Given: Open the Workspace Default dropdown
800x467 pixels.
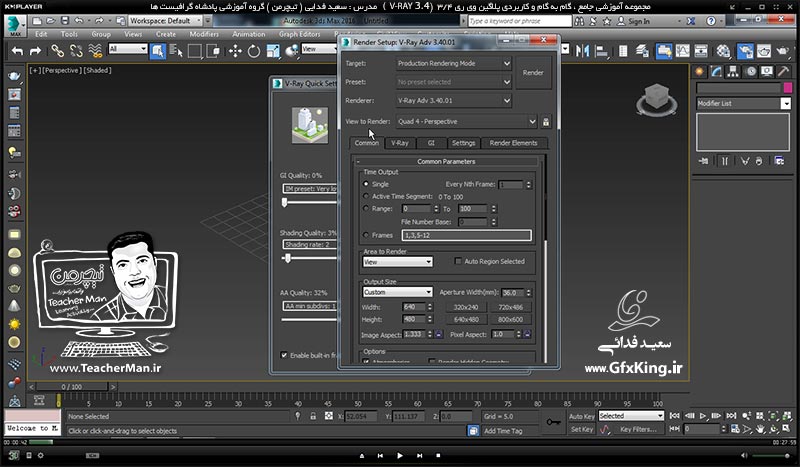Looking at the screenshot, I should click(165, 21).
